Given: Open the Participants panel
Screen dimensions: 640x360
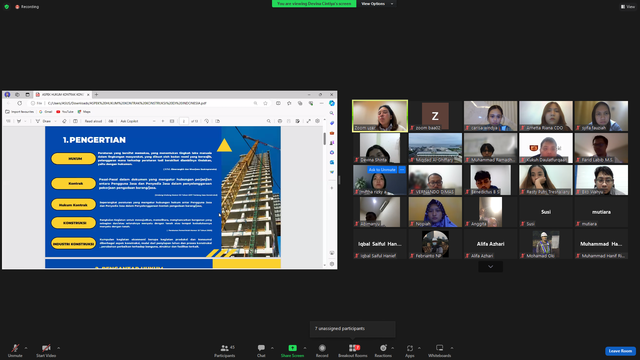Looking at the screenshot, I should click(x=224, y=350).
